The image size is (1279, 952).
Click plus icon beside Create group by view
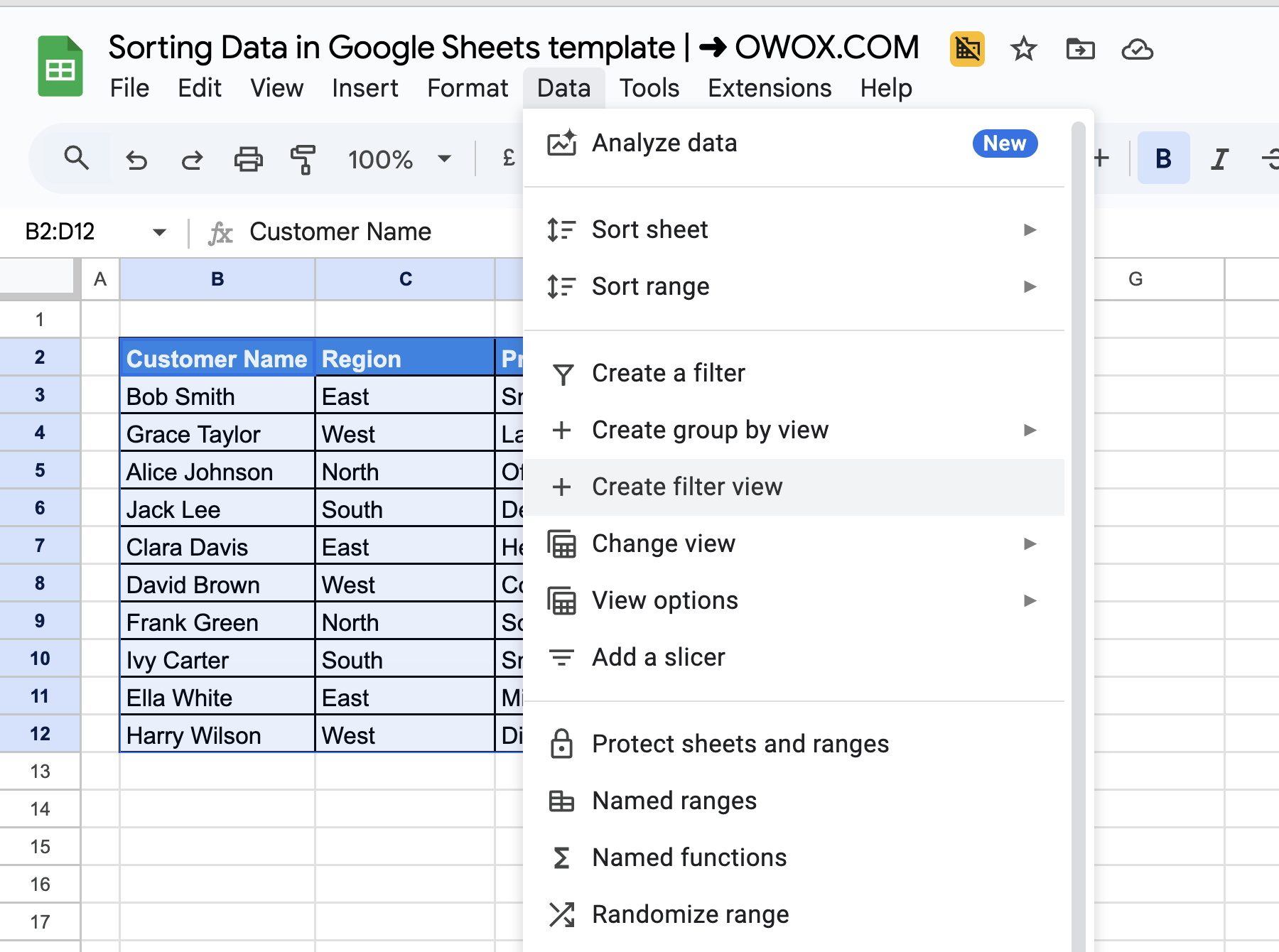click(561, 430)
